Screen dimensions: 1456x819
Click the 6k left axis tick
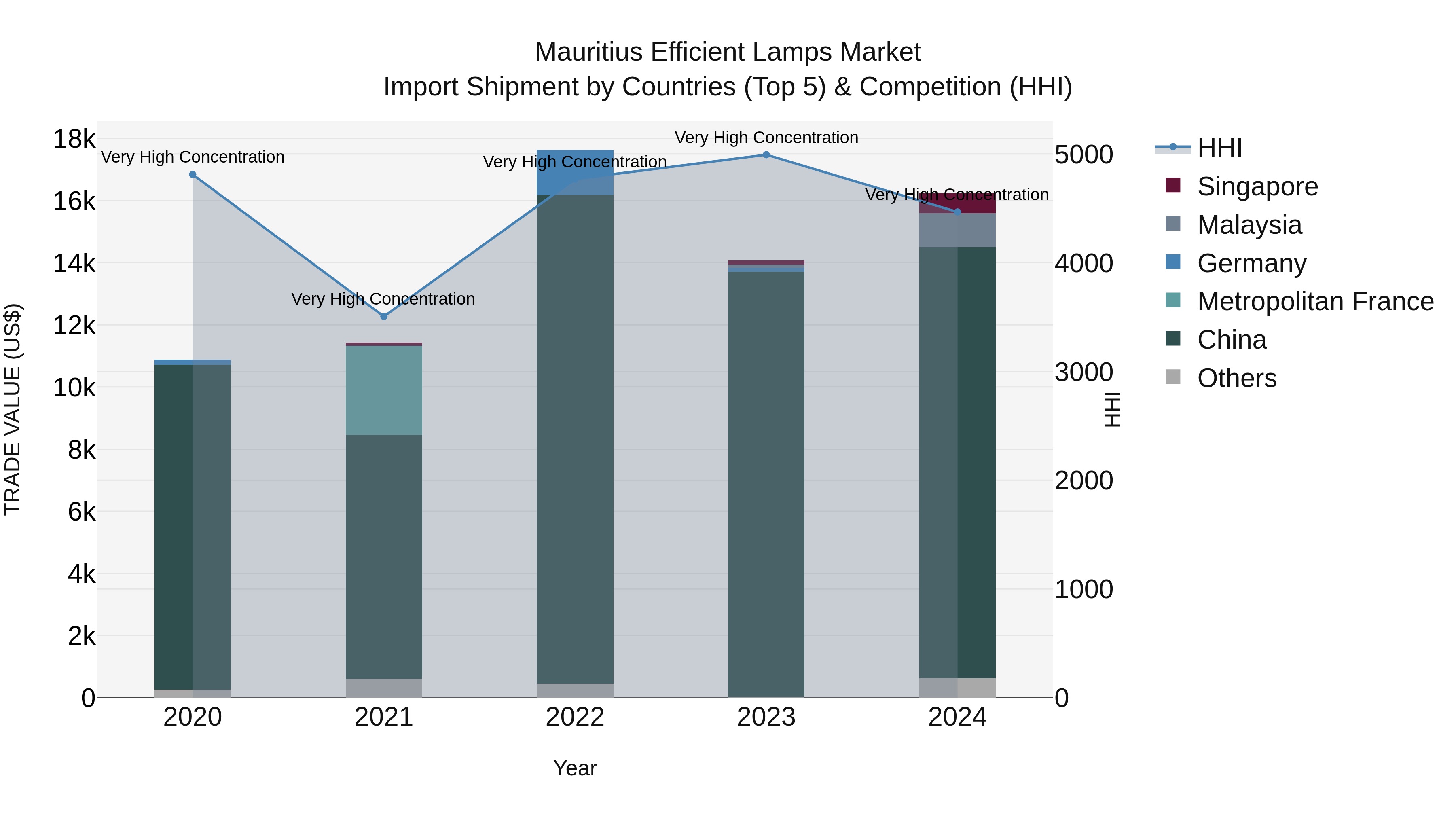(x=81, y=512)
